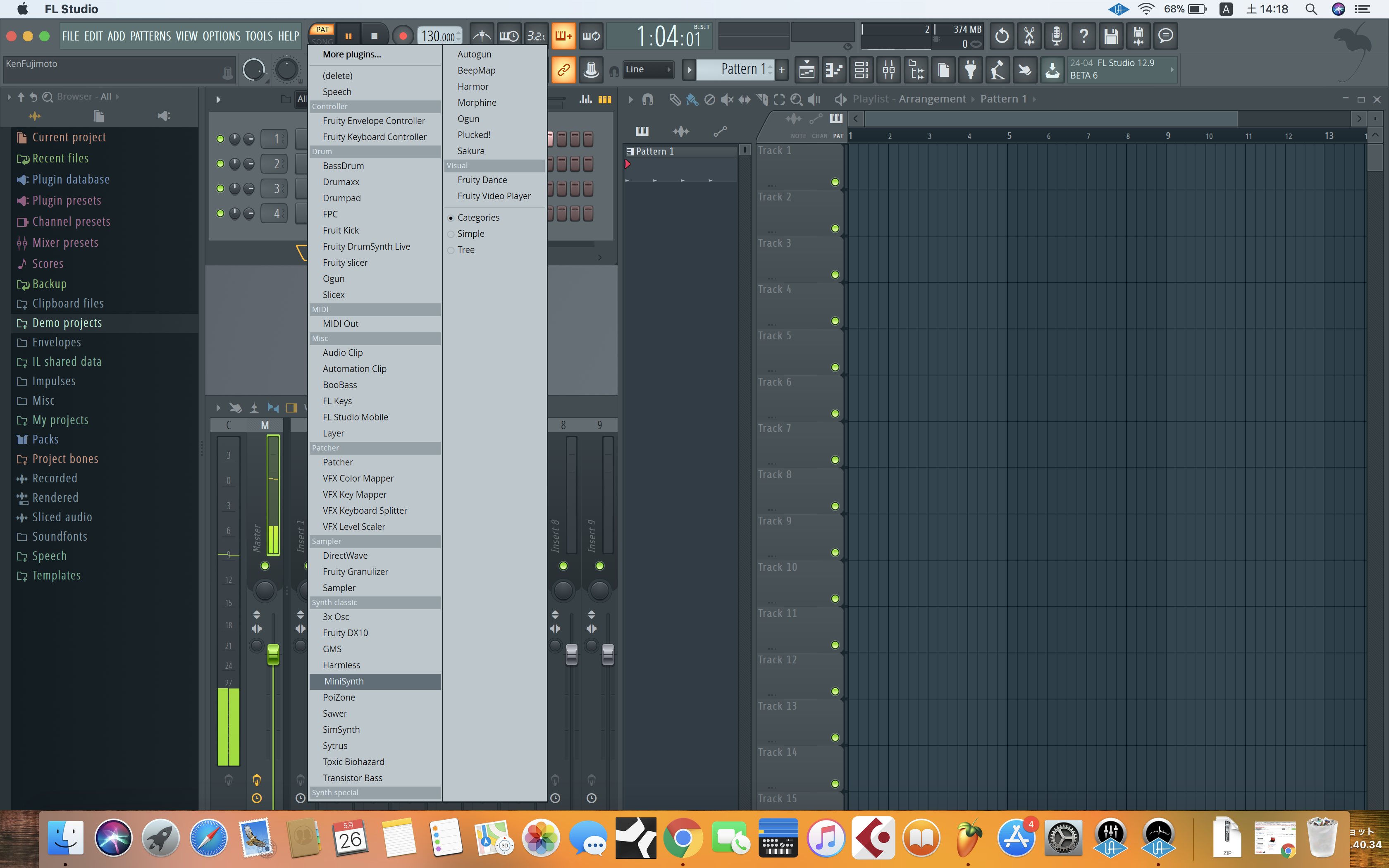Screen dimensions: 1389x868
Task: Click the pause button
Action: (x=348, y=36)
